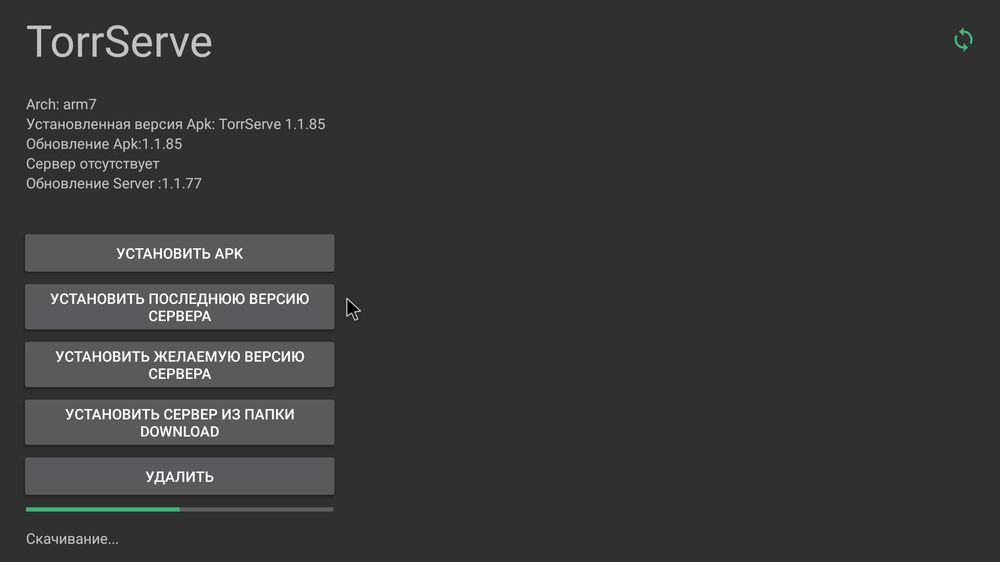Viewport: 1000px width, 562px height.
Task: Click the green filled part of progress bar
Action: 102,509
